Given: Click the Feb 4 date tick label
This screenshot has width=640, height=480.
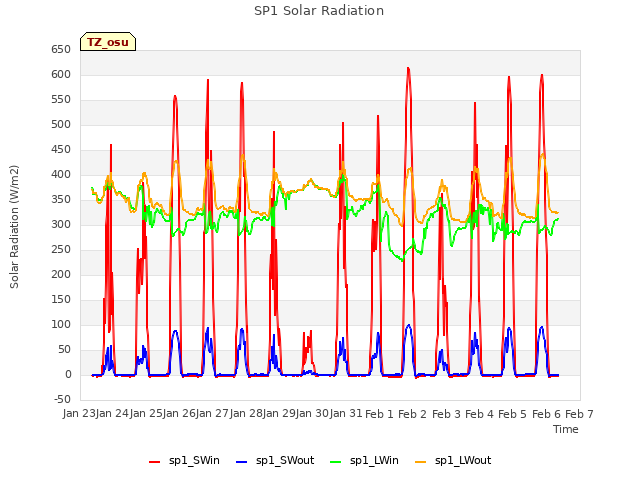Looking at the screenshot, I should click(479, 414).
